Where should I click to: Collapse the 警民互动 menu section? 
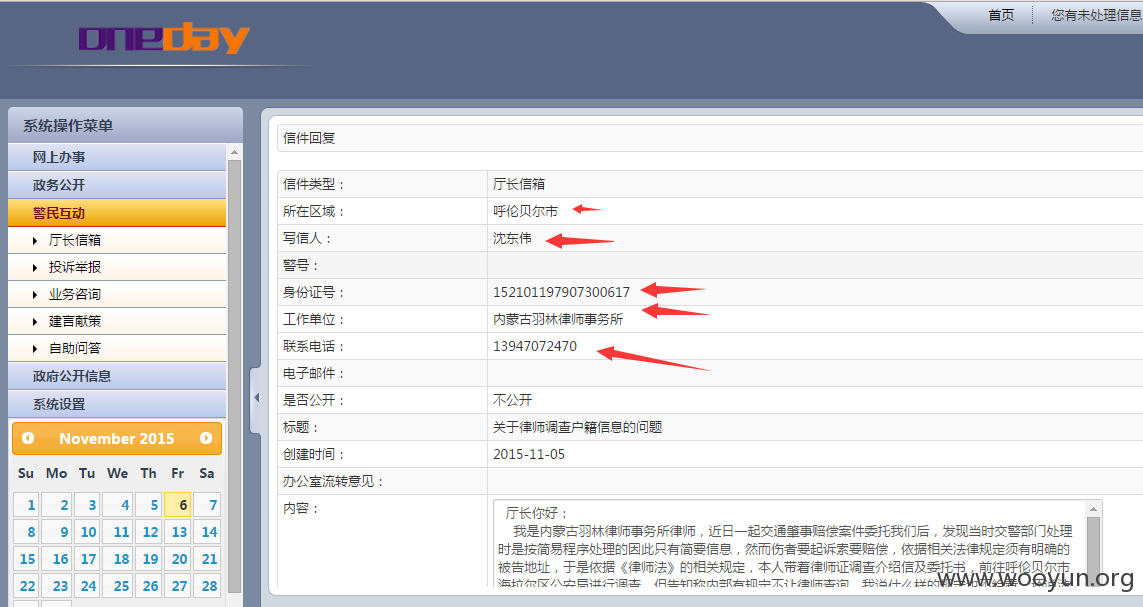click(117, 213)
